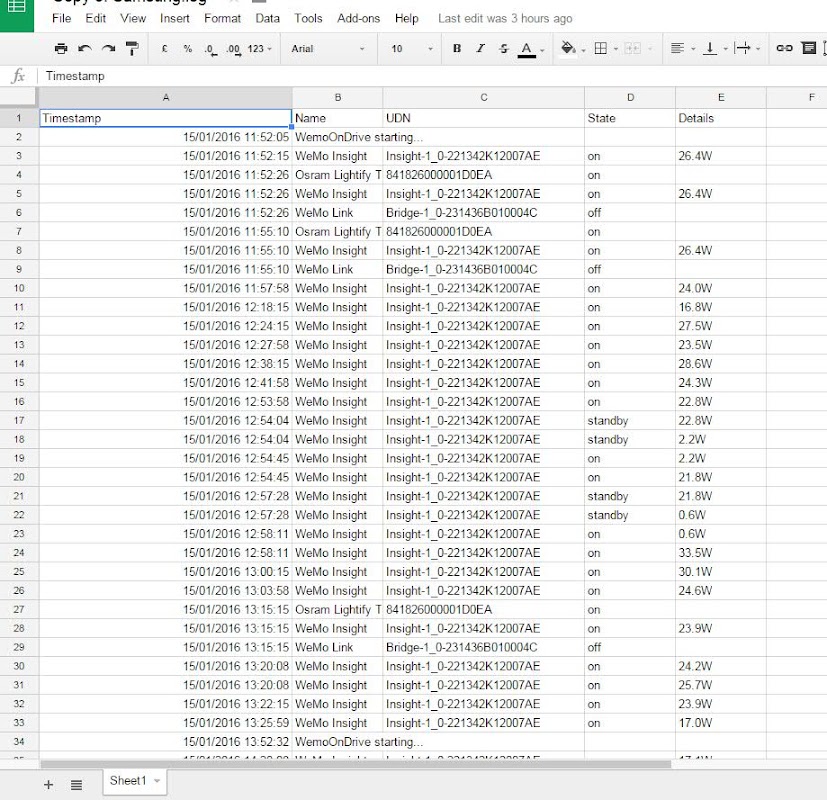Format as percent
Viewport: 827px width, 800px height.
pos(188,49)
